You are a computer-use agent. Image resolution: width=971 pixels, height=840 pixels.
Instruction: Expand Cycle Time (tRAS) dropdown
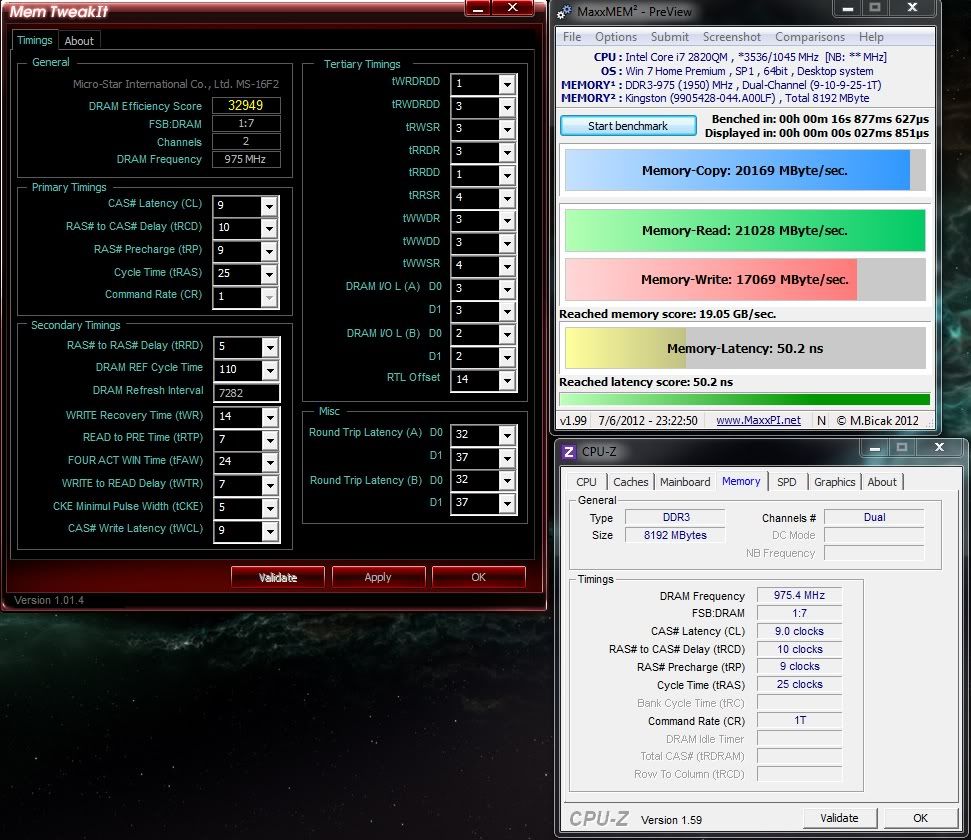(x=269, y=274)
